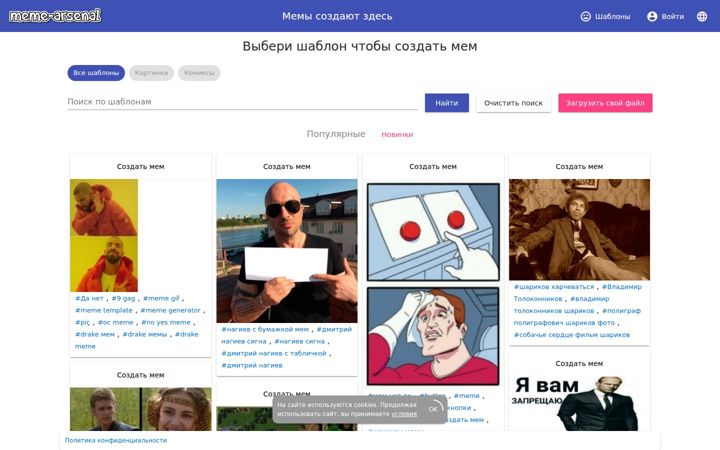Click the #oc meme tag
This screenshot has height=450, width=720.
(115, 322)
